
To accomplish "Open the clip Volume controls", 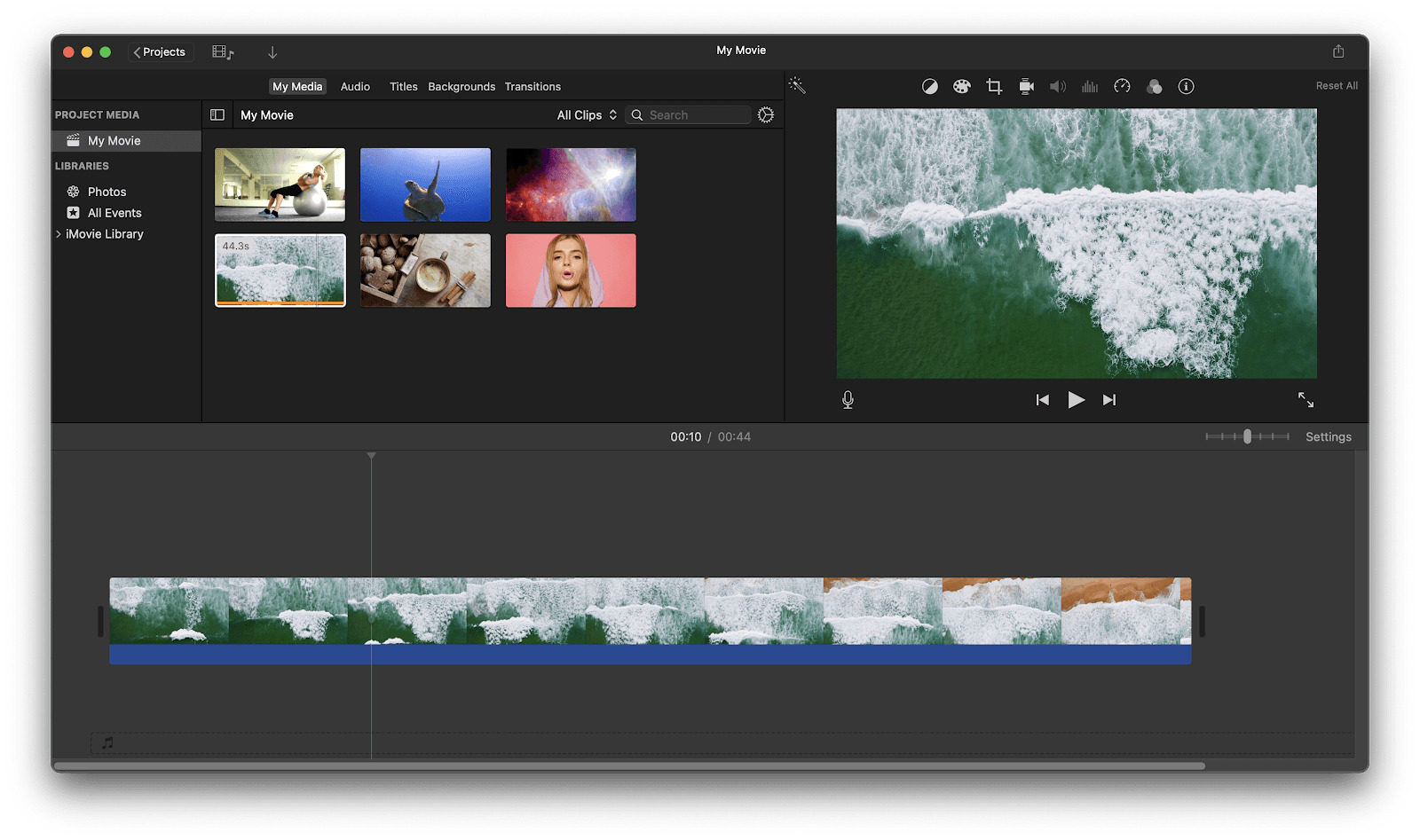I will (1058, 86).
